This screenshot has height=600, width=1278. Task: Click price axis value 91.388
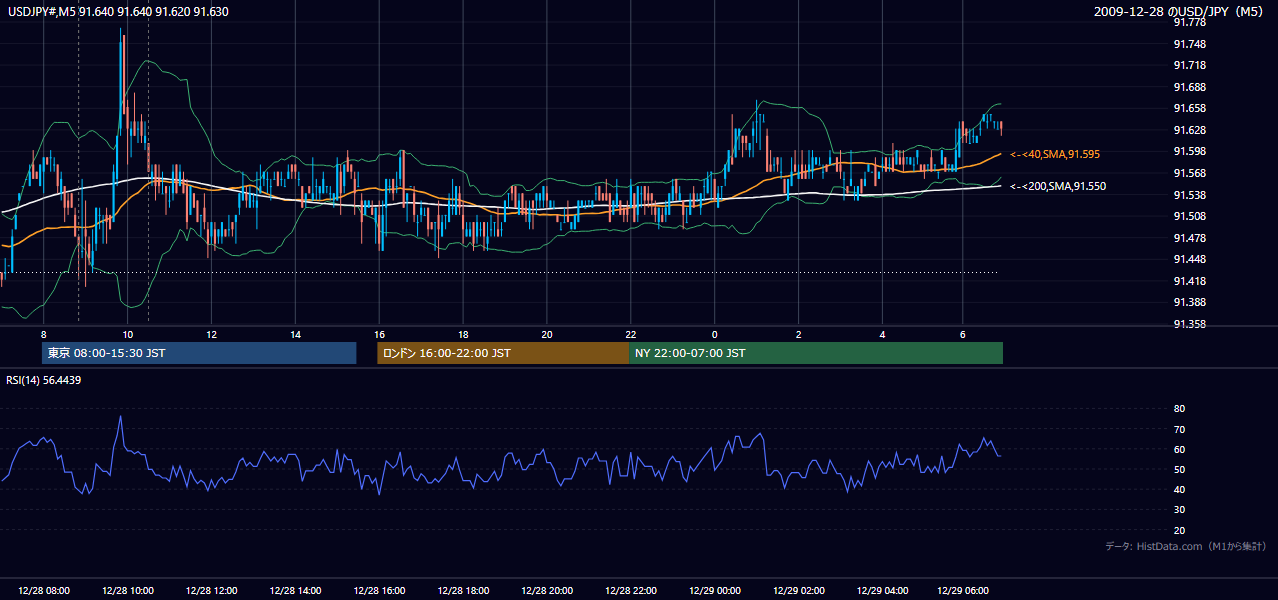click(1189, 302)
